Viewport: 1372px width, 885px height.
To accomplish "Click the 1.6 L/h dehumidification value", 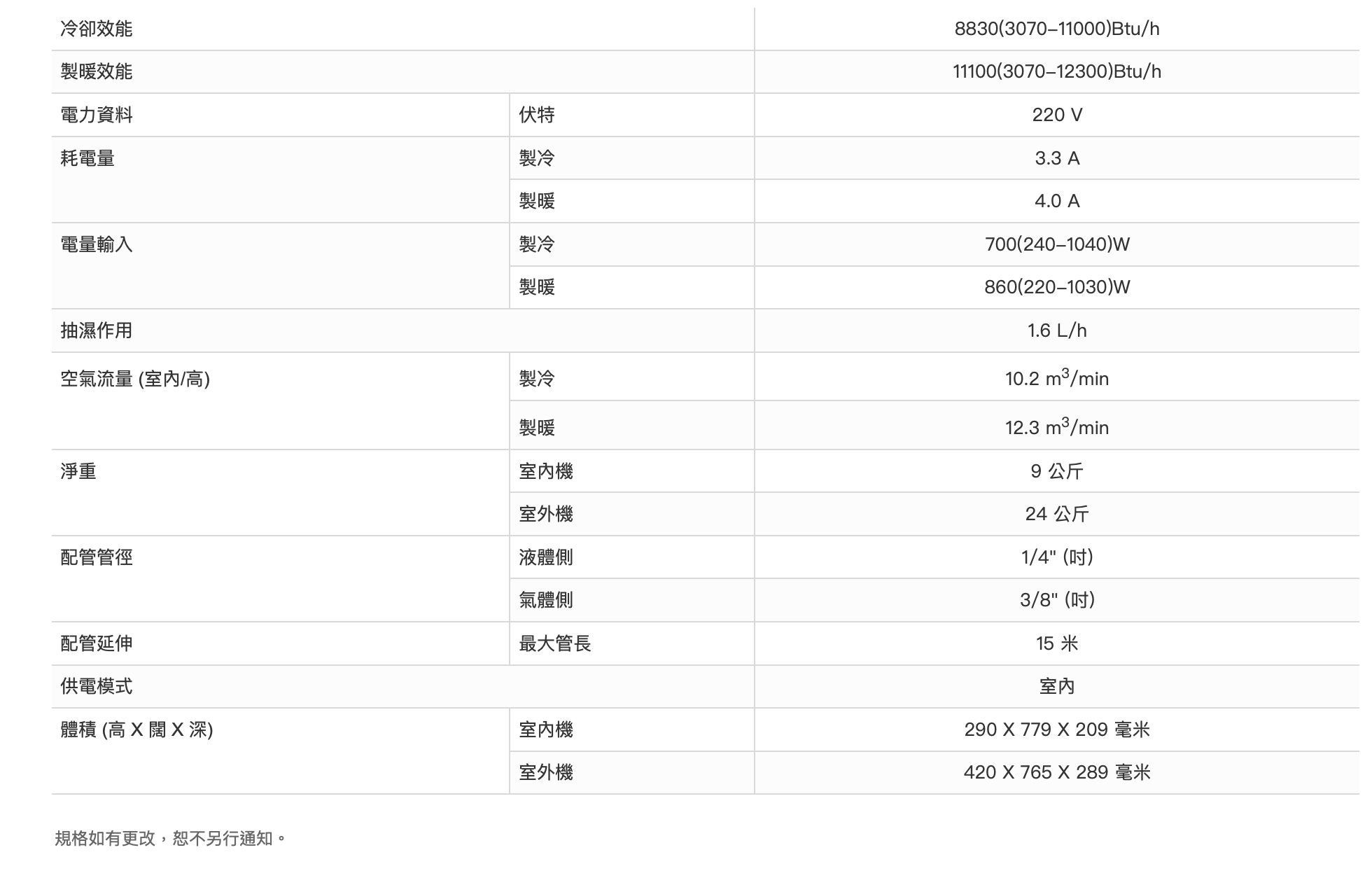I will (1056, 330).
